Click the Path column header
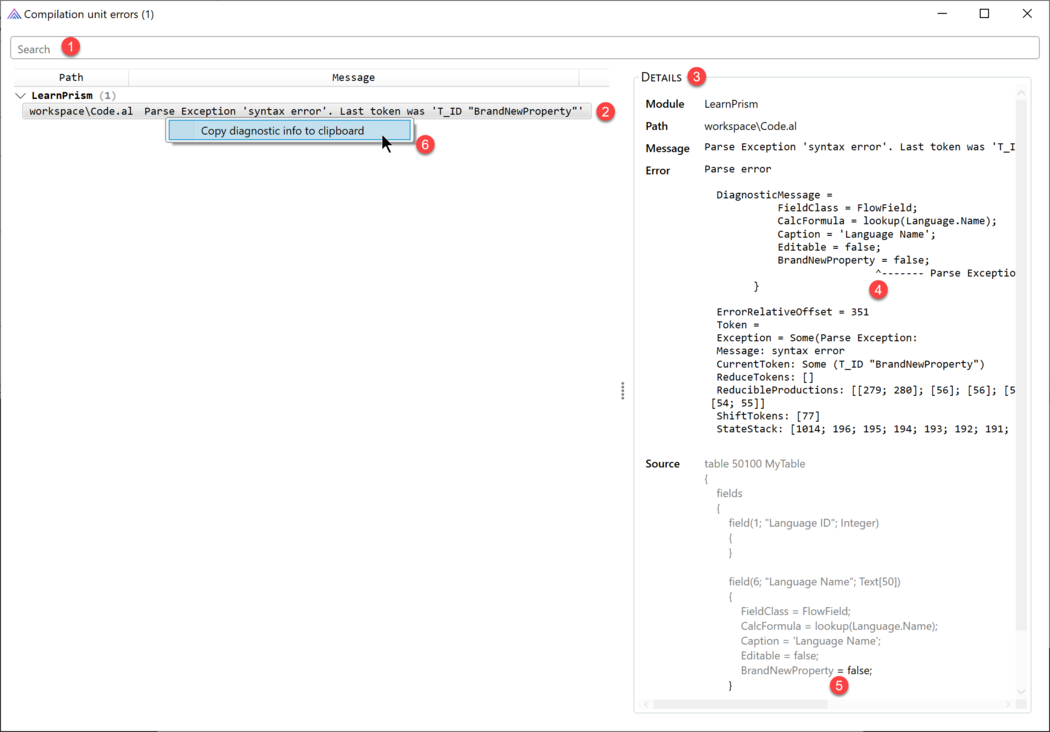The width and height of the screenshot is (1050, 732). (71, 78)
